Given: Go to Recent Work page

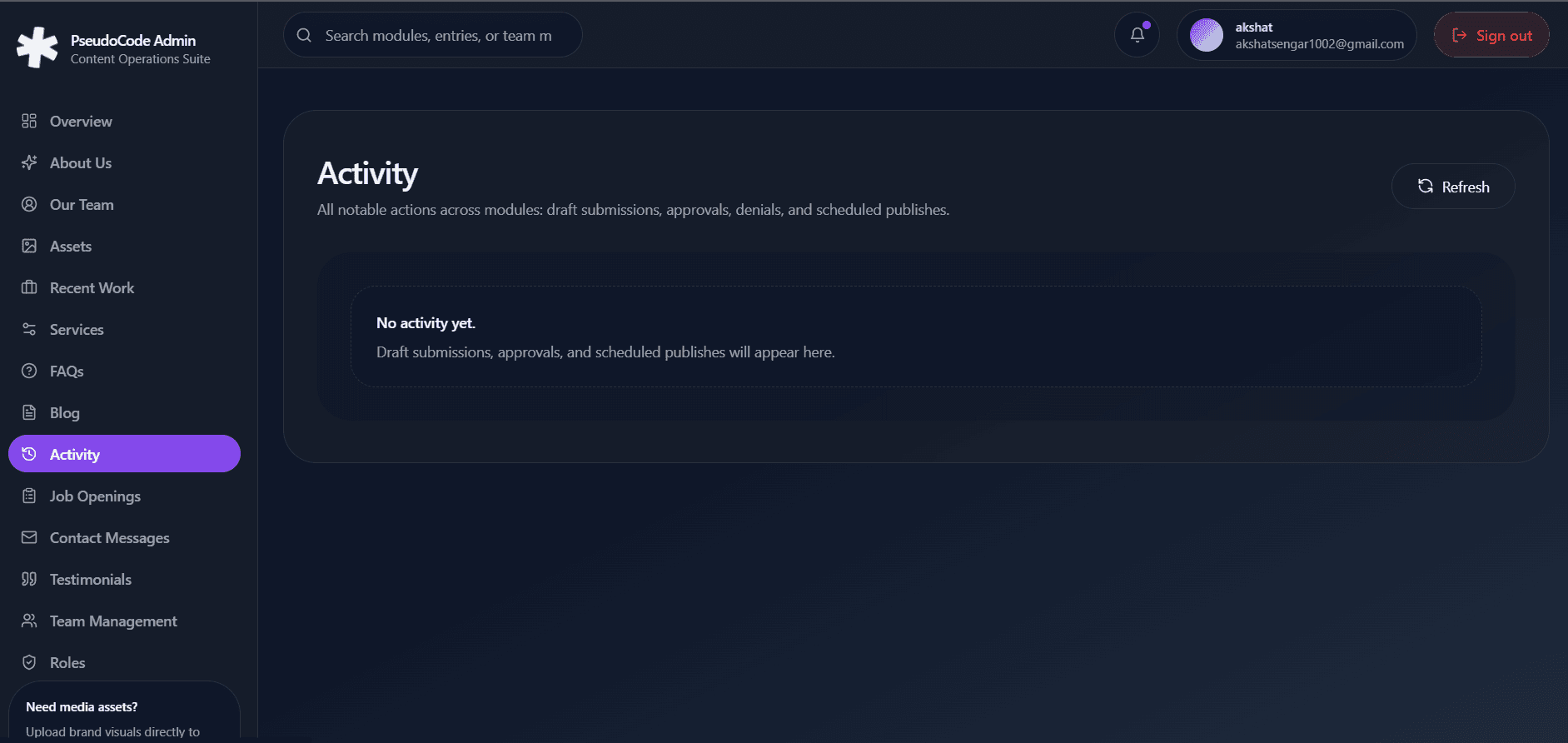Looking at the screenshot, I should [x=92, y=288].
